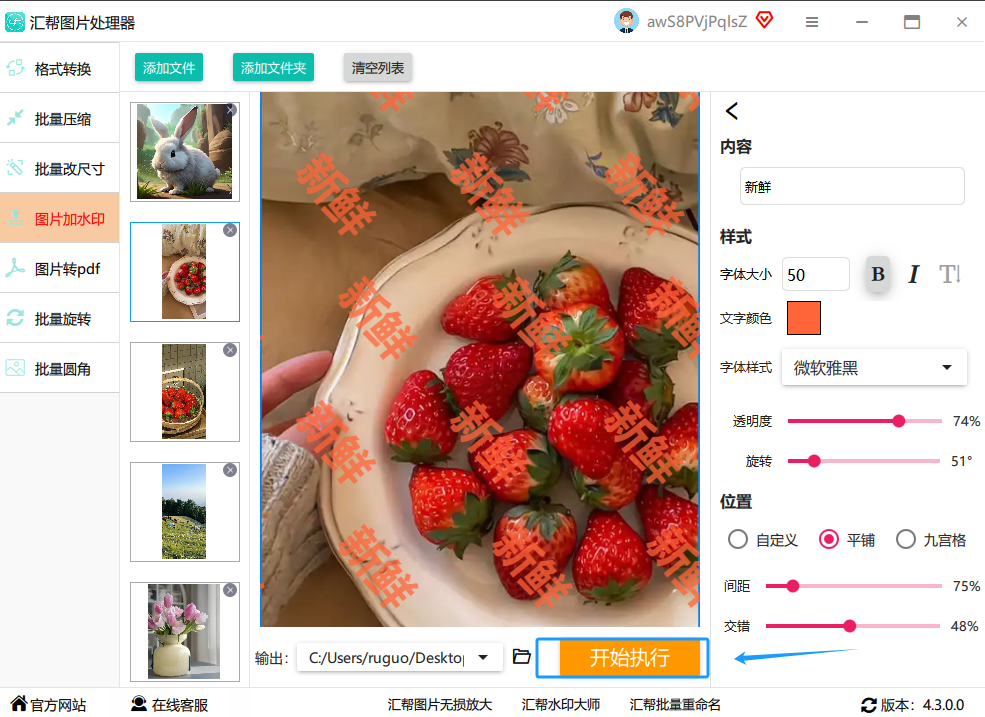The height and width of the screenshot is (717, 985).
Task: Click the back arrow in settings panel
Action: (x=732, y=111)
